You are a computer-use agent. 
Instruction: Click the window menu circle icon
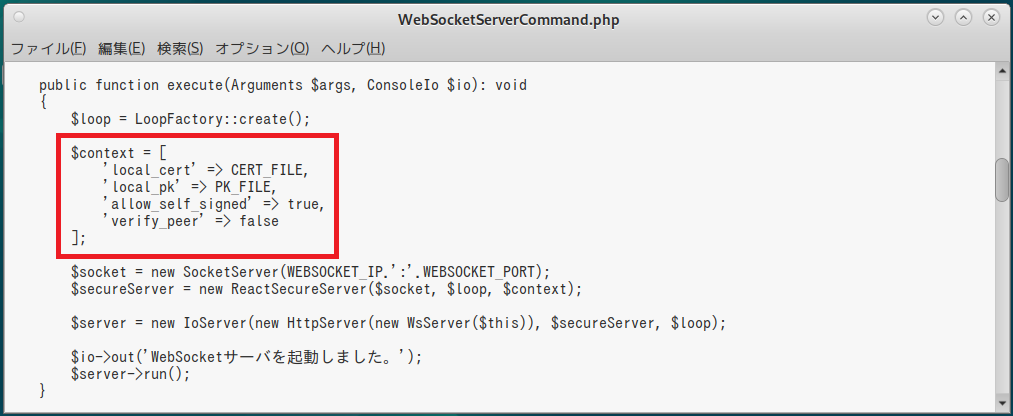[x=19, y=17]
